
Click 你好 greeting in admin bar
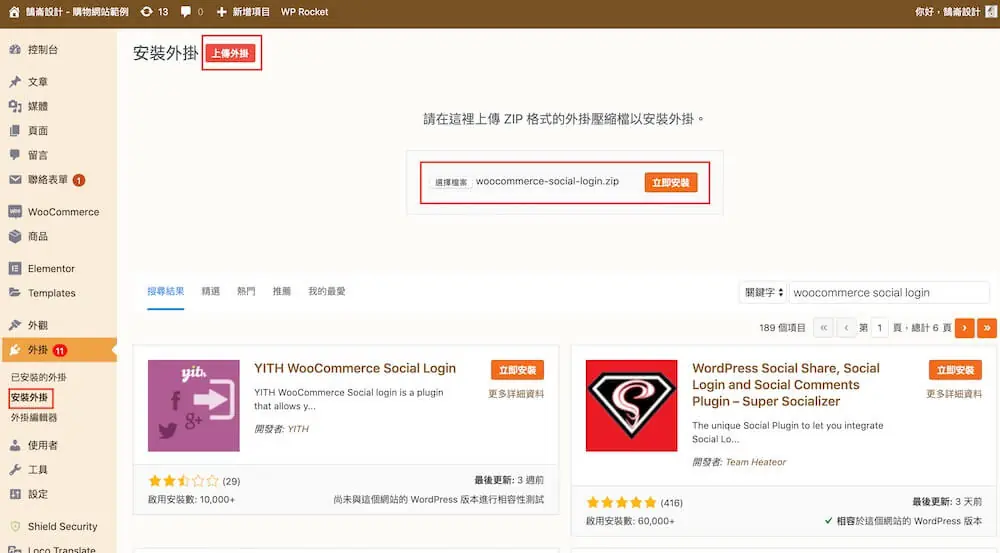[x=947, y=11]
